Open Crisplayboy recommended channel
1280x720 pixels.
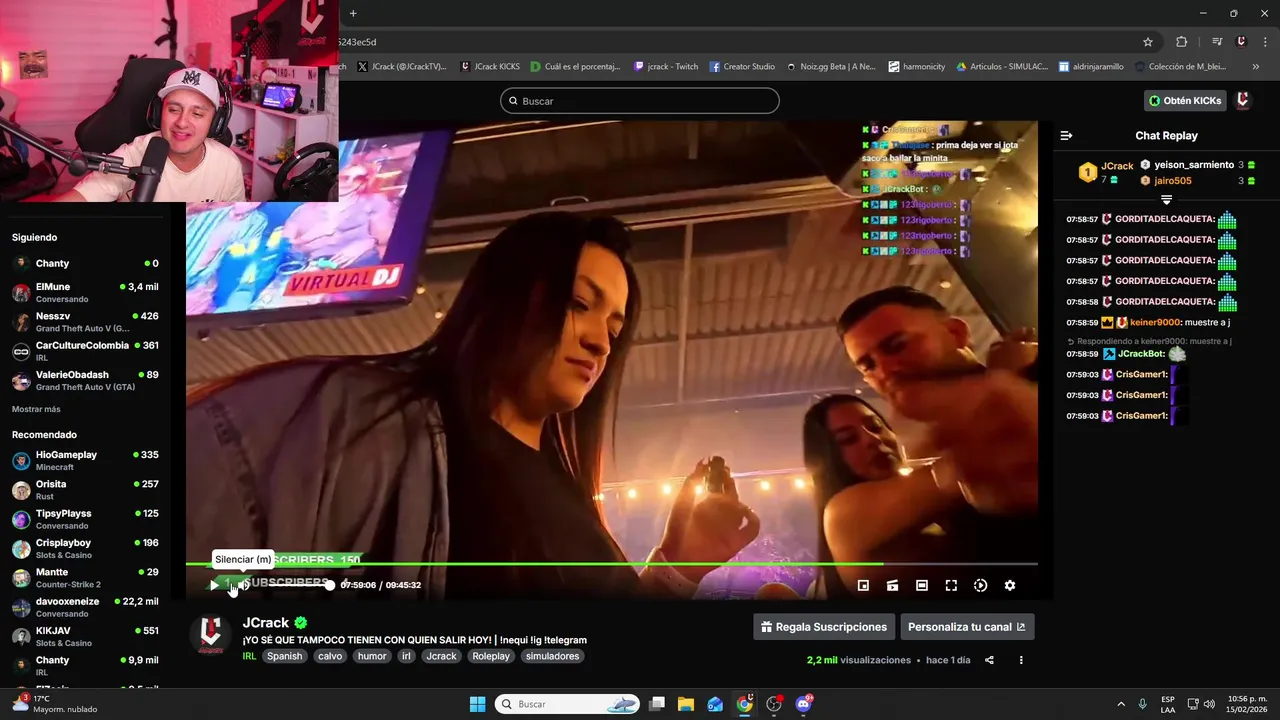point(85,548)
